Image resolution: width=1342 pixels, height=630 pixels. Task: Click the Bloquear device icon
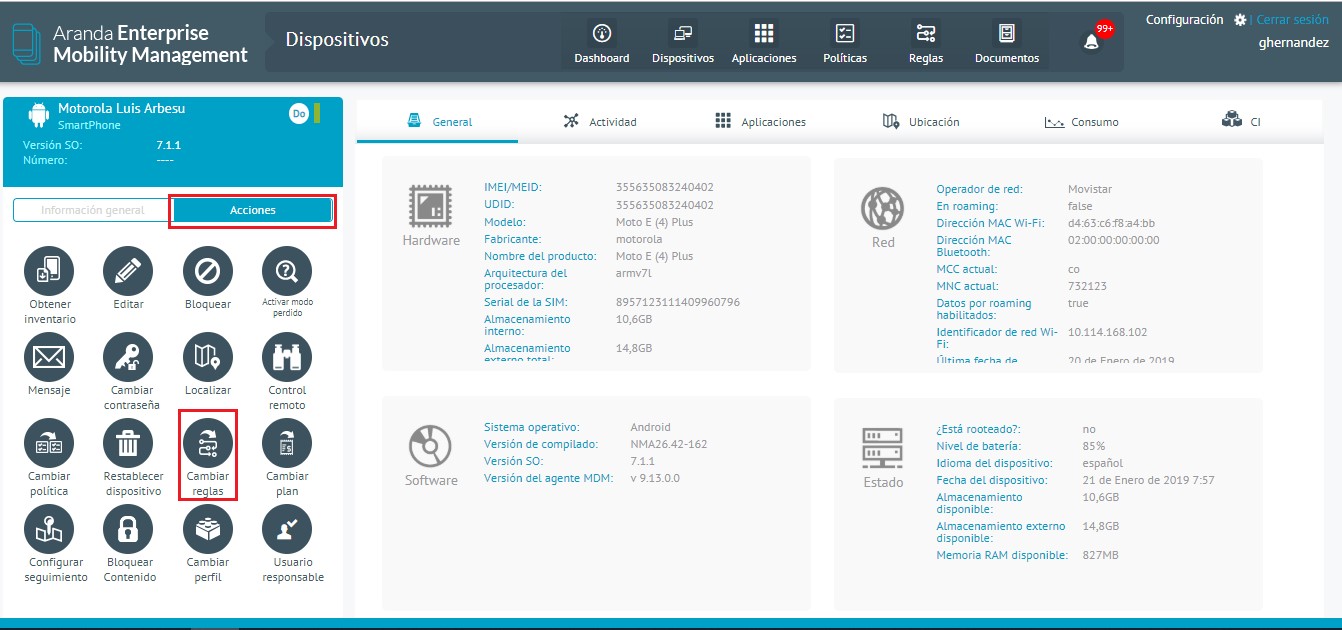208,271
